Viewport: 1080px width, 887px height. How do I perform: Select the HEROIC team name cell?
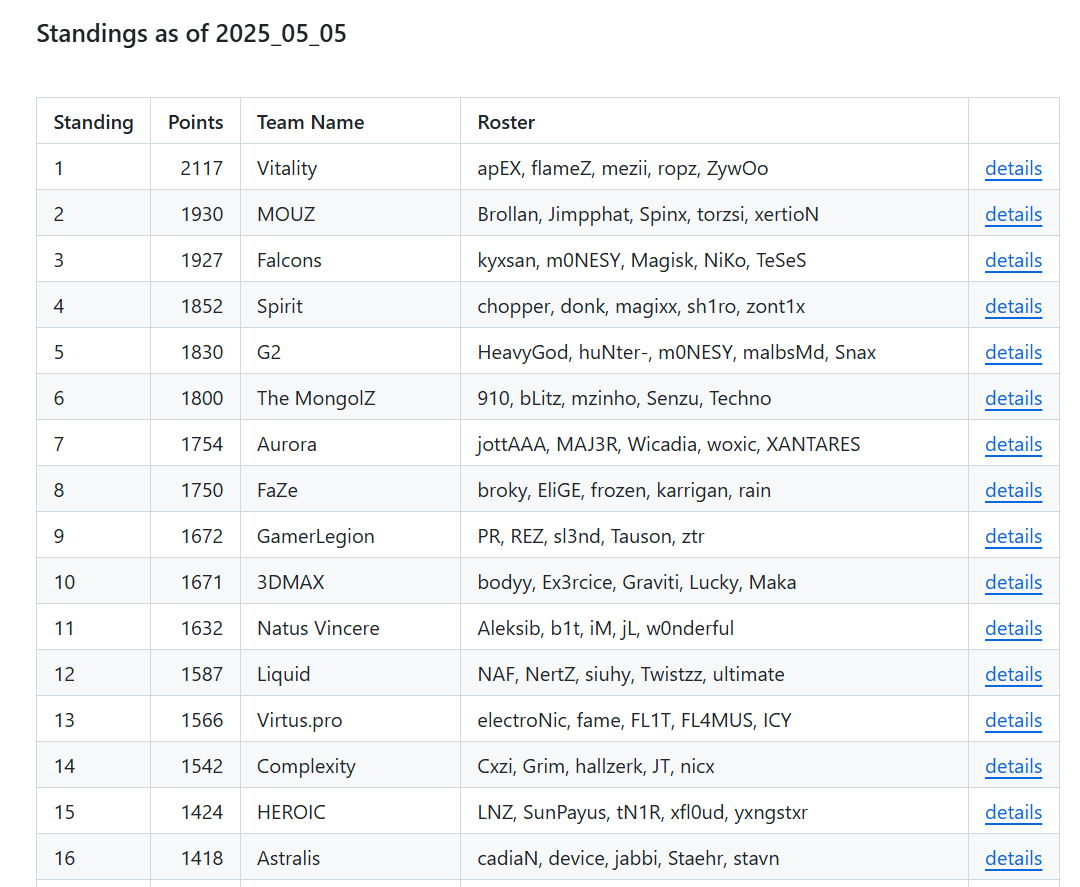[x=351, y=812]
